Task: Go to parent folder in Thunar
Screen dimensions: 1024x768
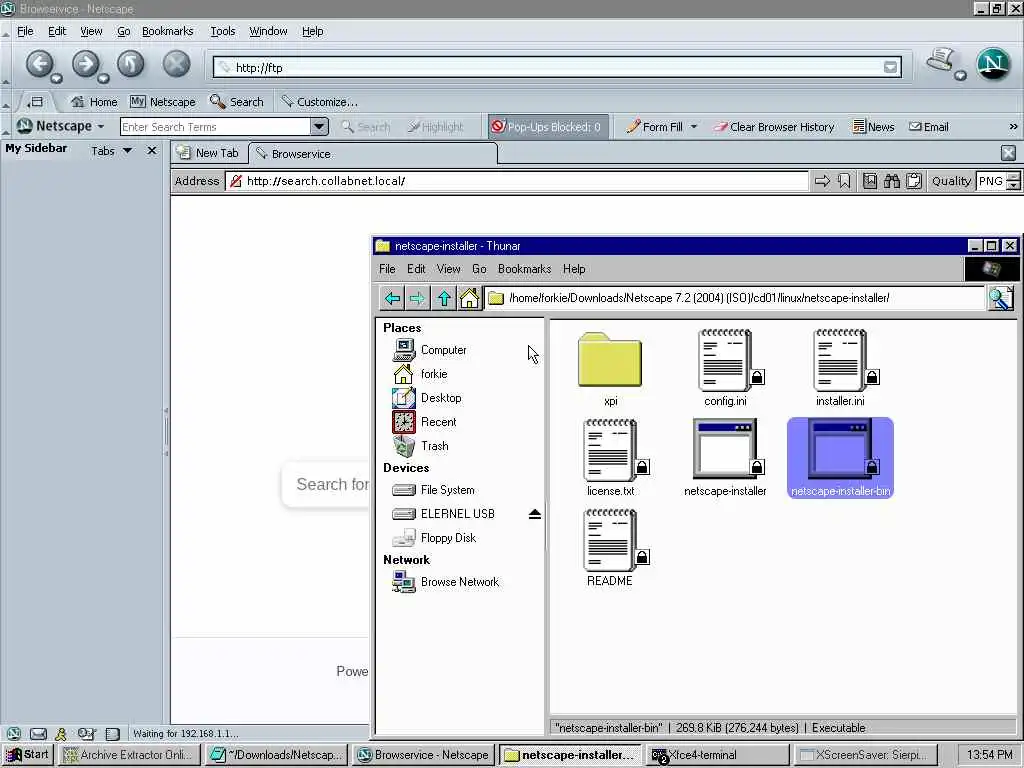Action: point(444,298)
